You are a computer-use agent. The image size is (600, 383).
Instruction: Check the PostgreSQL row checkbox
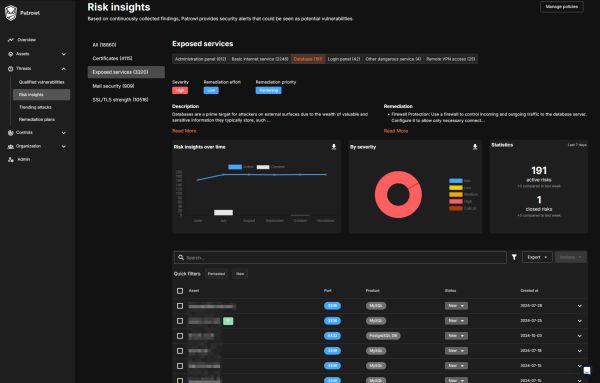[180, 336]
